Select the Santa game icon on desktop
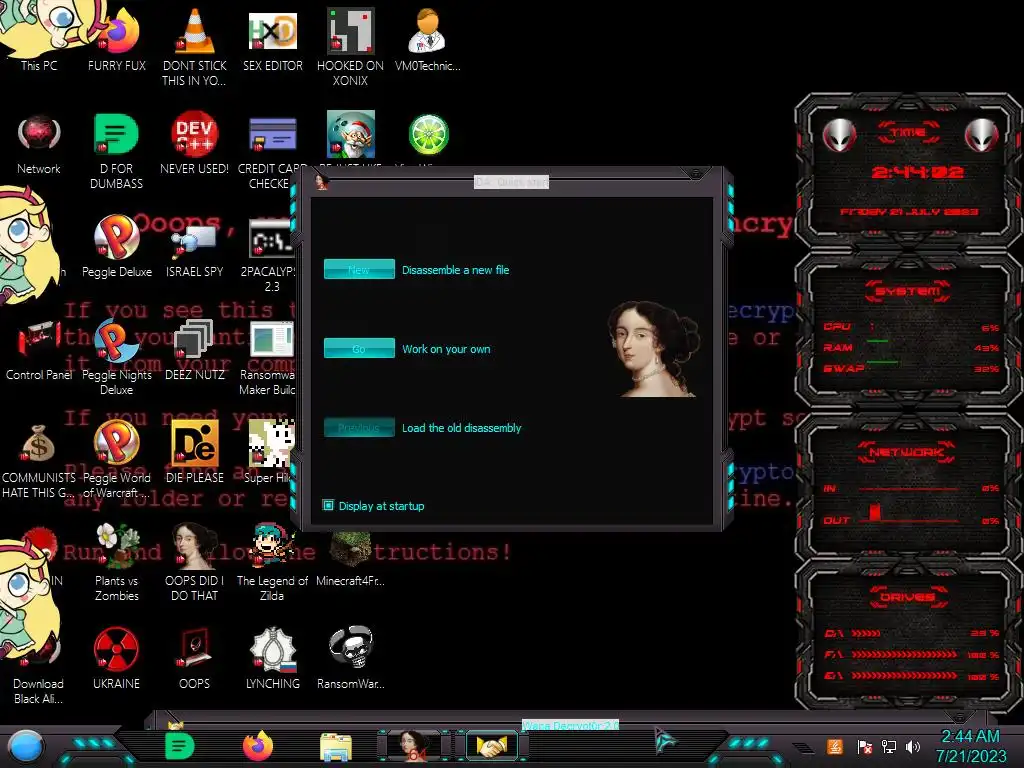The height and width of the screenshot is (768, 1024). tap(351, 135)
